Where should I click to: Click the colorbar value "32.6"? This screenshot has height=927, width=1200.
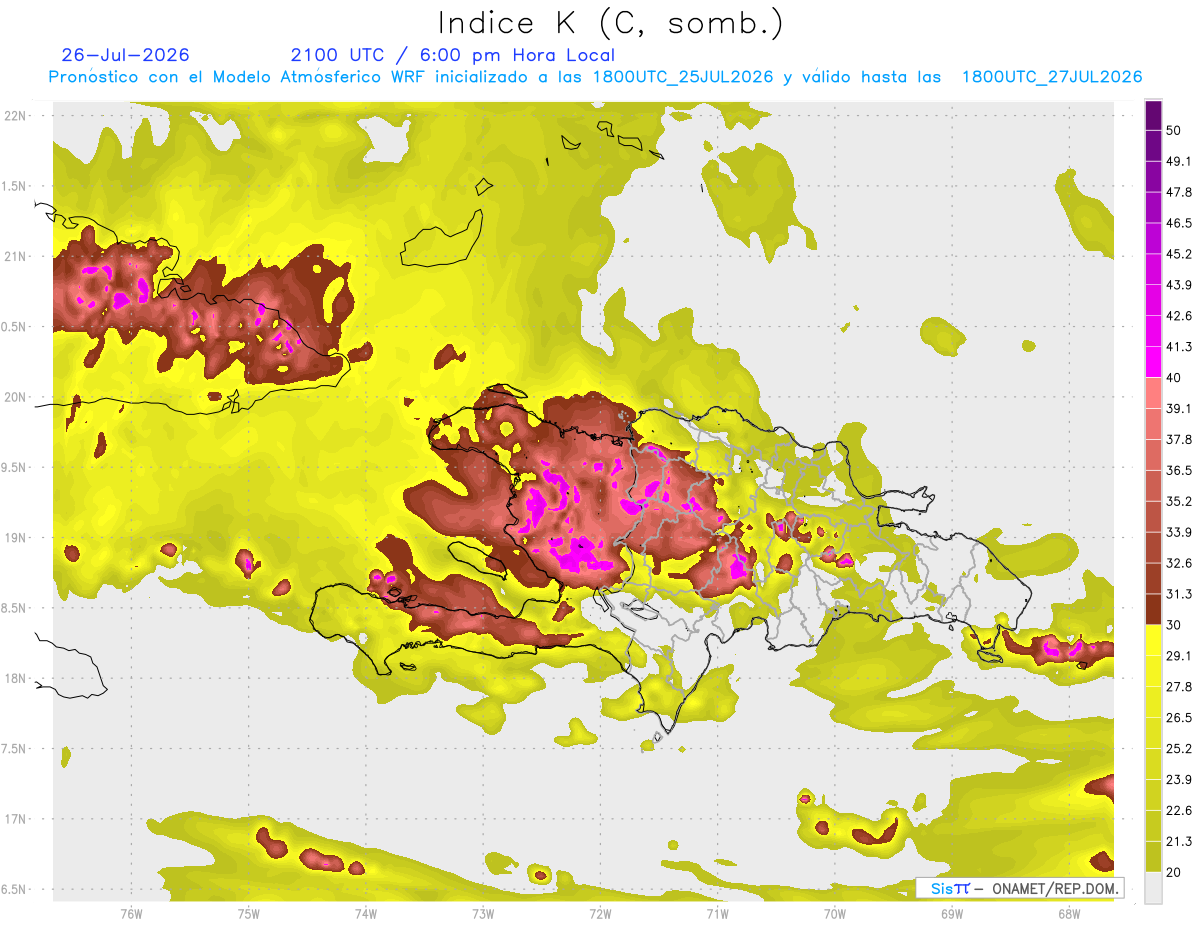pyautogui.click(x=1180, y=563)
